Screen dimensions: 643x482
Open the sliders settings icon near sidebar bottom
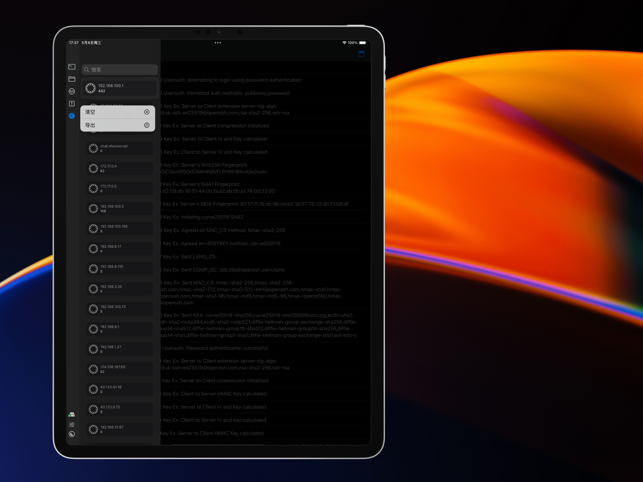[72, 425]
